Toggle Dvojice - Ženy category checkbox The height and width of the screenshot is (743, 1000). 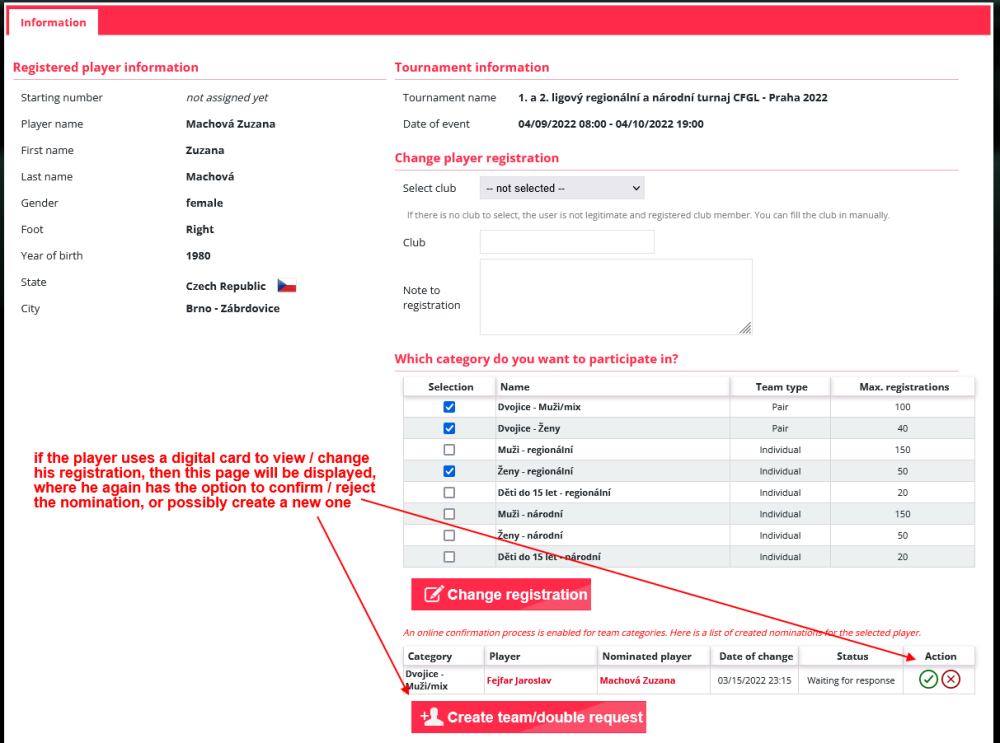(x=449, y=429)
